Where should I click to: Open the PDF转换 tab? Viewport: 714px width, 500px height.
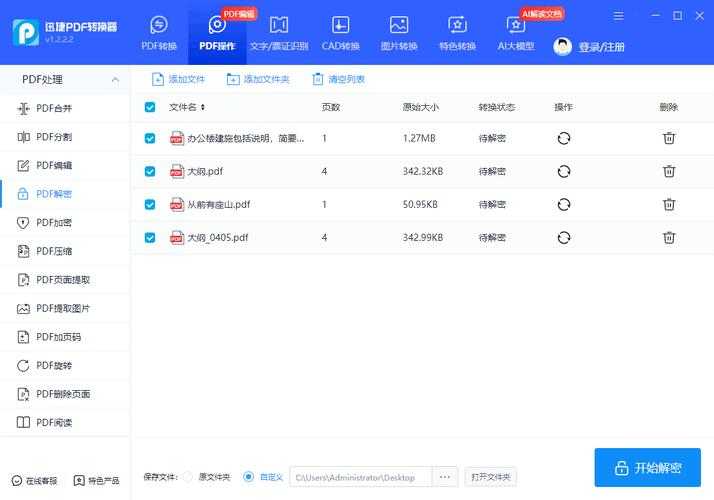click(158, 33)
